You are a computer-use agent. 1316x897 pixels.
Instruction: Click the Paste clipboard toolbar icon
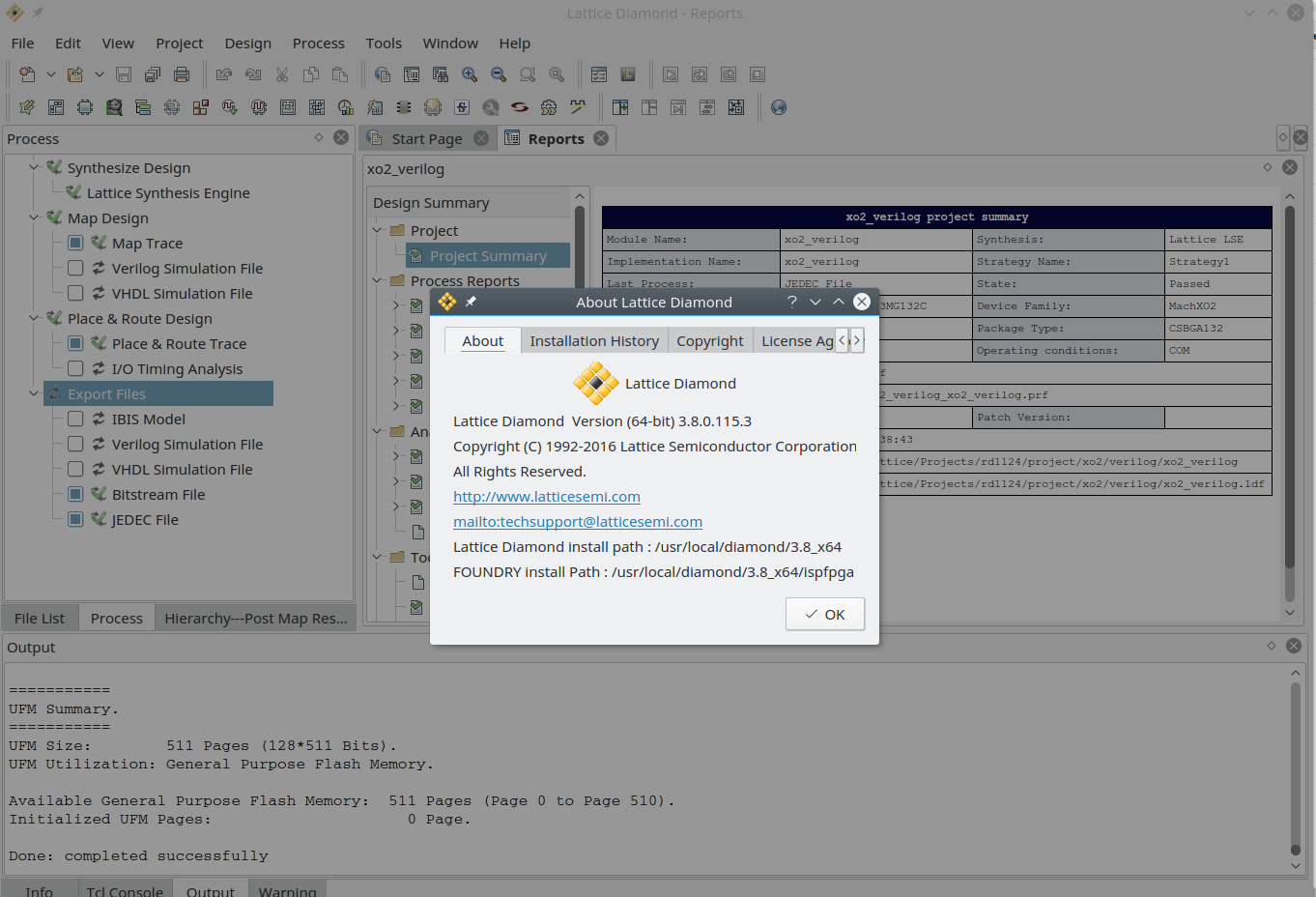click(340, 74)
